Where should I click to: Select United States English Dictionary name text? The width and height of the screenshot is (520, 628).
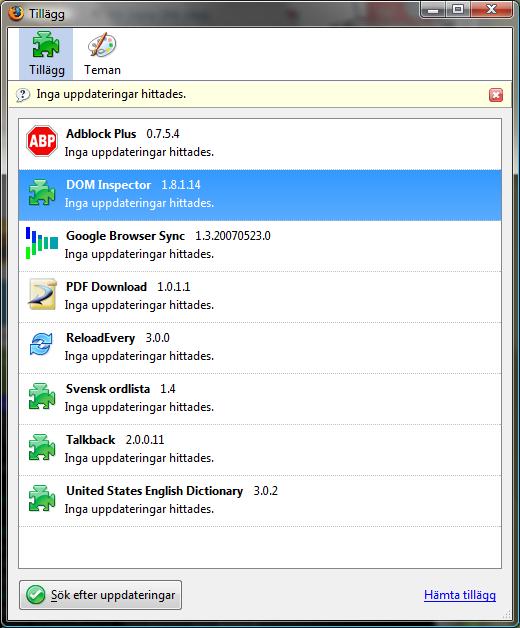click(154, 491)
